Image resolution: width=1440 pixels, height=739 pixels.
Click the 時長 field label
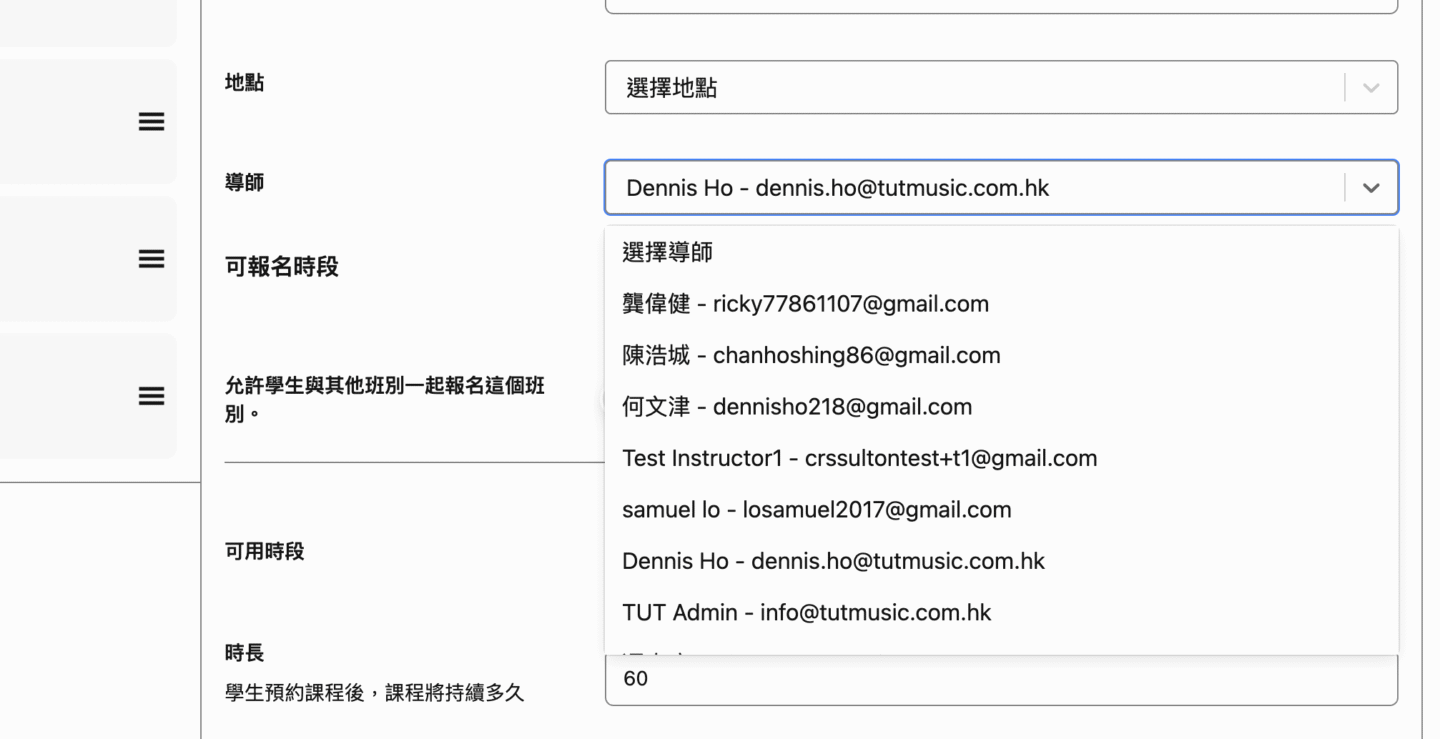coord(245,653)
